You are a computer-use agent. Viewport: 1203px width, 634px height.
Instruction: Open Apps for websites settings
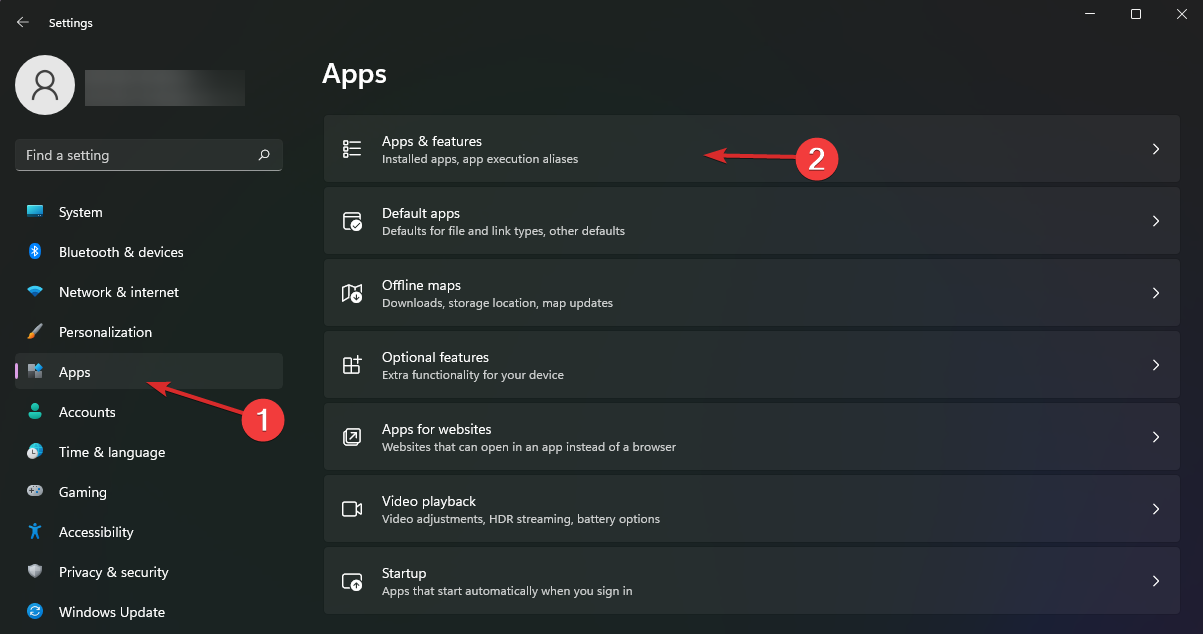[x=700, y=436]
